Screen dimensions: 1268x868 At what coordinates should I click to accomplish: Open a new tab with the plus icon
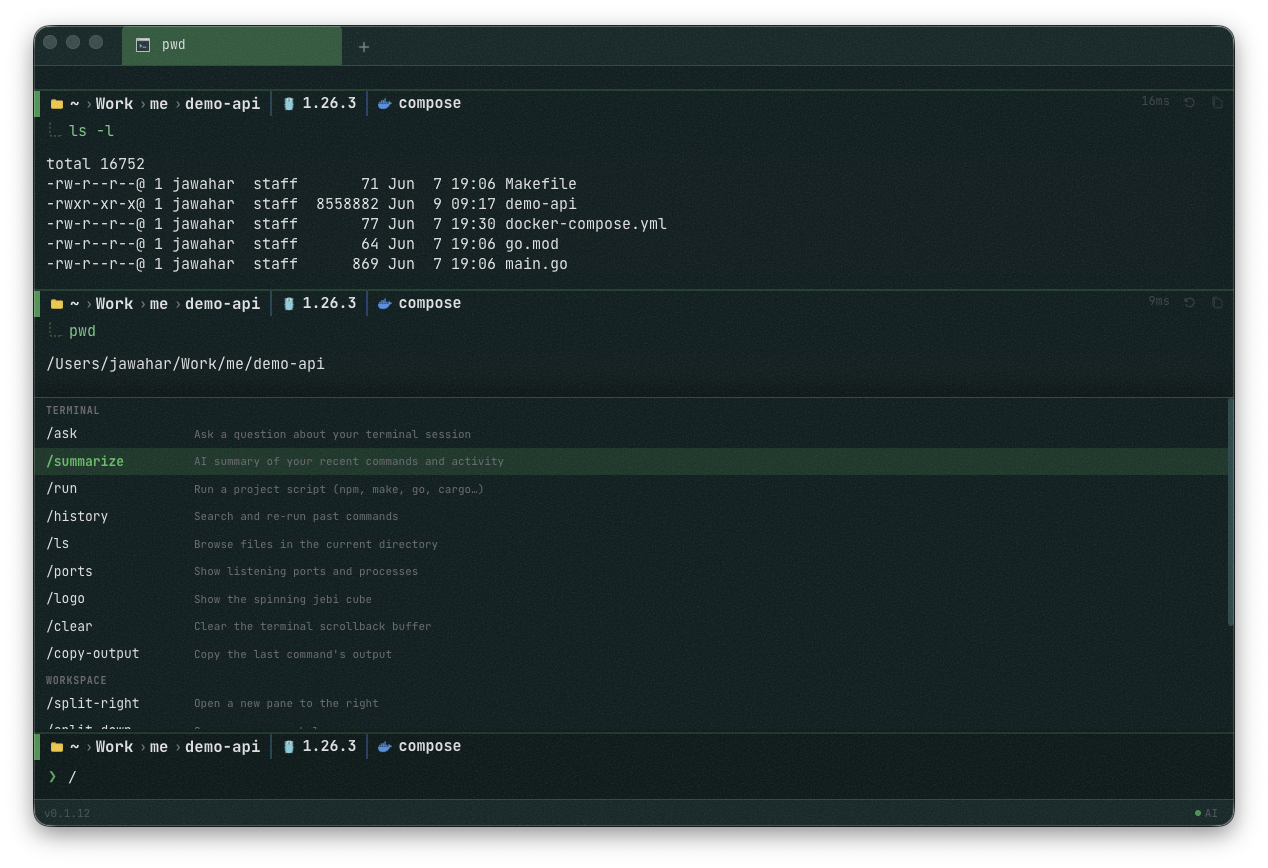[x=364, y=47]
